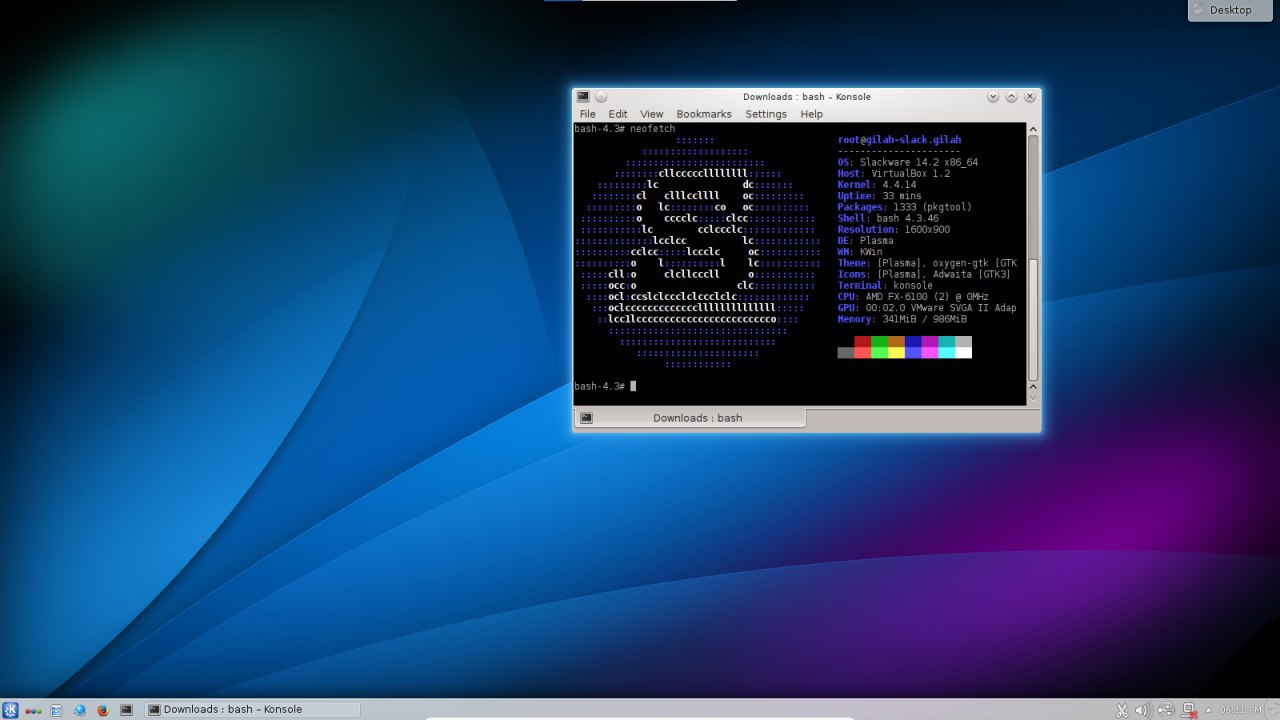Click the Konsole terminal scrollbar handle

[x=1033, y=320]
